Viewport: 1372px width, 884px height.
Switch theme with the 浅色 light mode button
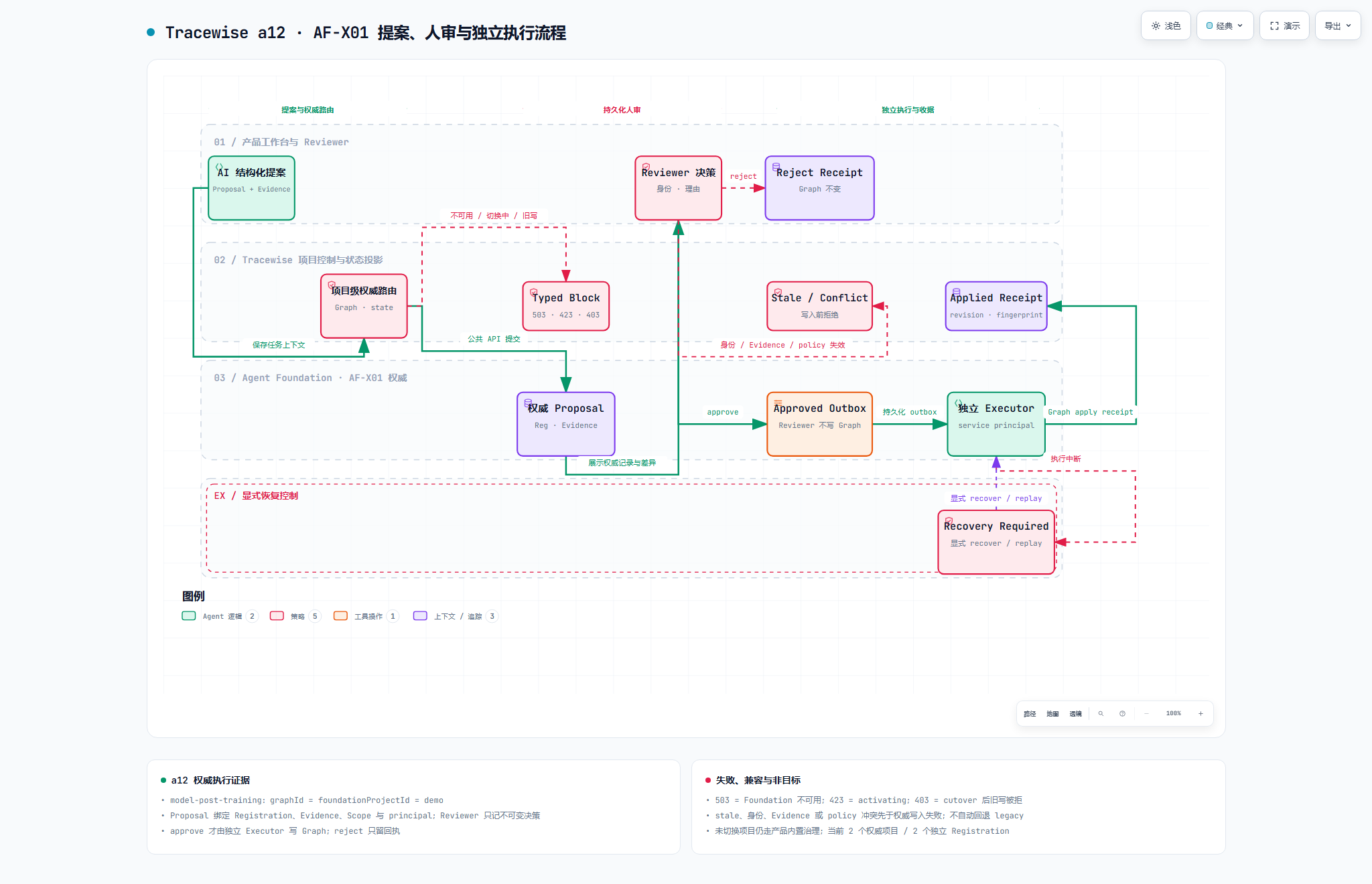pos(1166,25)
